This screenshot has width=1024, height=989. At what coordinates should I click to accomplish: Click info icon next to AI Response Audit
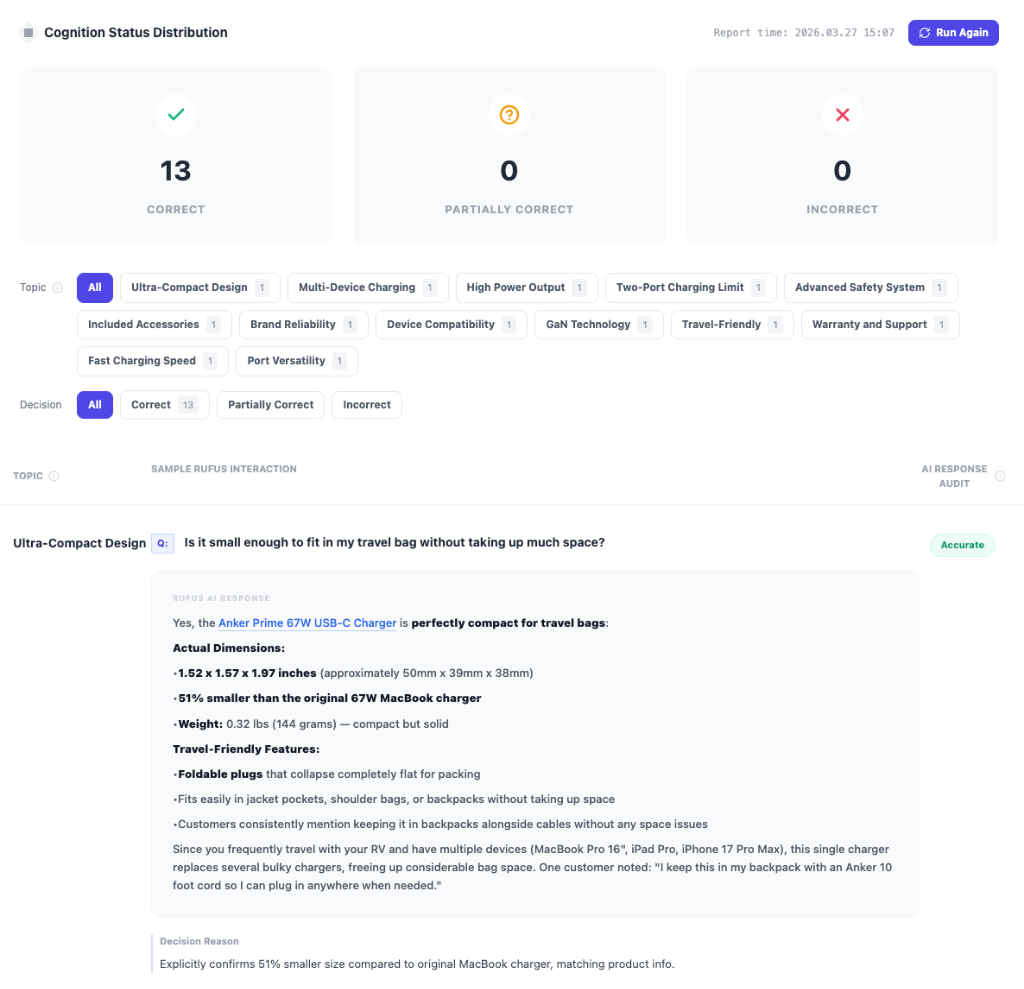coord(1000,477)
